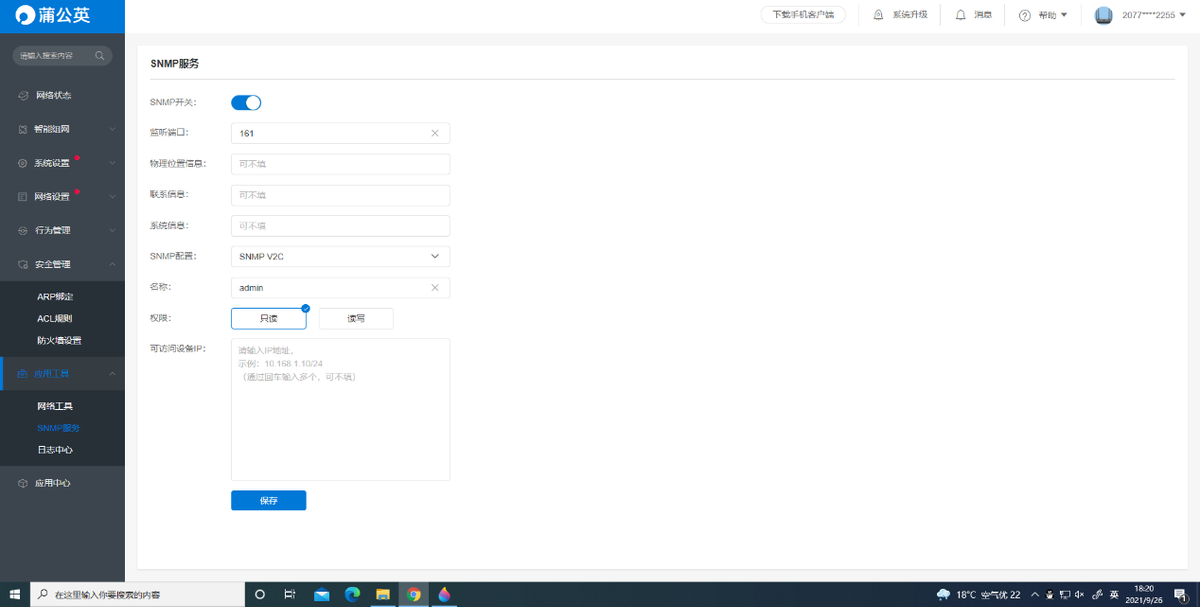Click the 下载手机客户端 button
The image size is (1200, 607).
click(x=803, y=15)
